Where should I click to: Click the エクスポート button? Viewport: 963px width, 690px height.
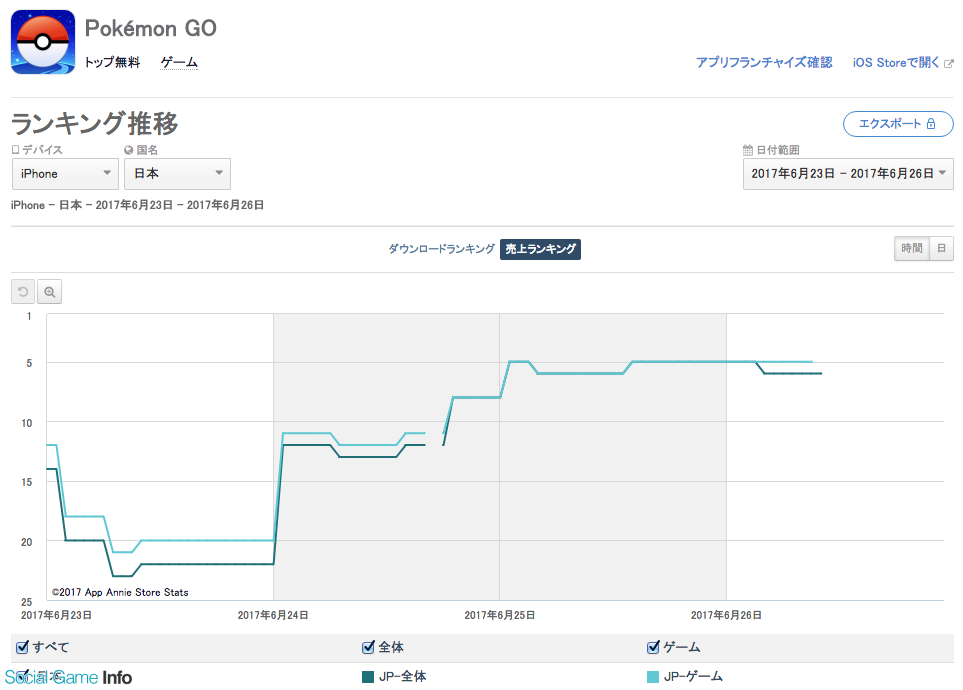(x=898, y=123)
